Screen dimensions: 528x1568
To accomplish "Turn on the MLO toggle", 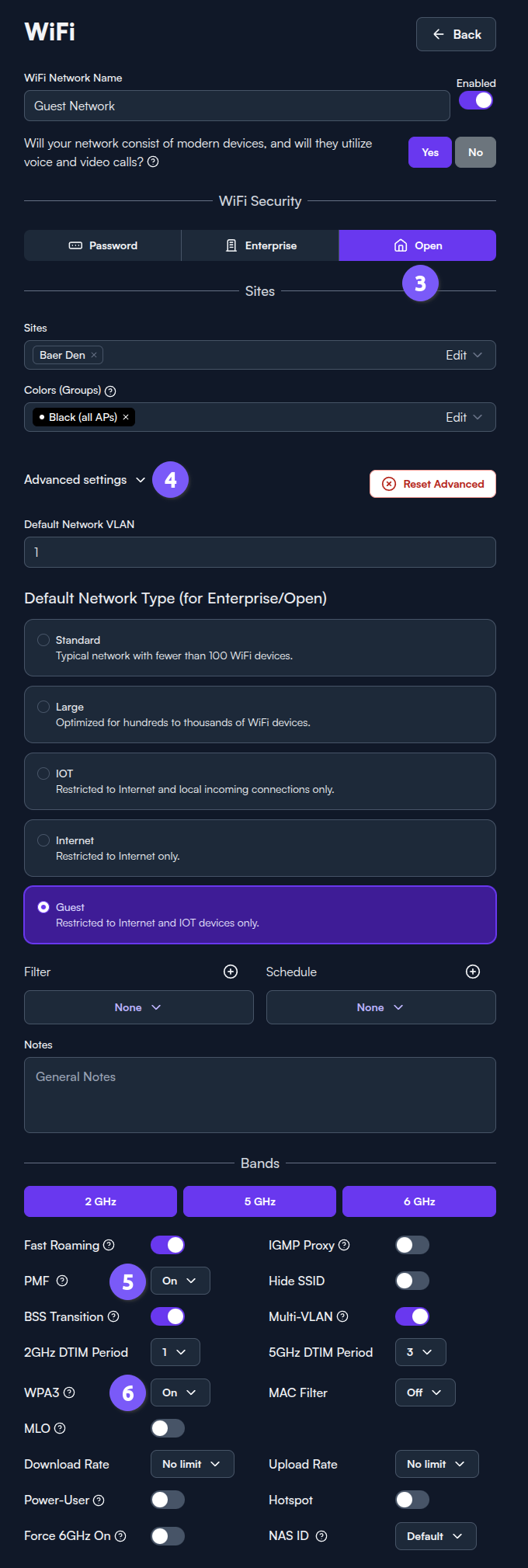I will pos(168,1428).
